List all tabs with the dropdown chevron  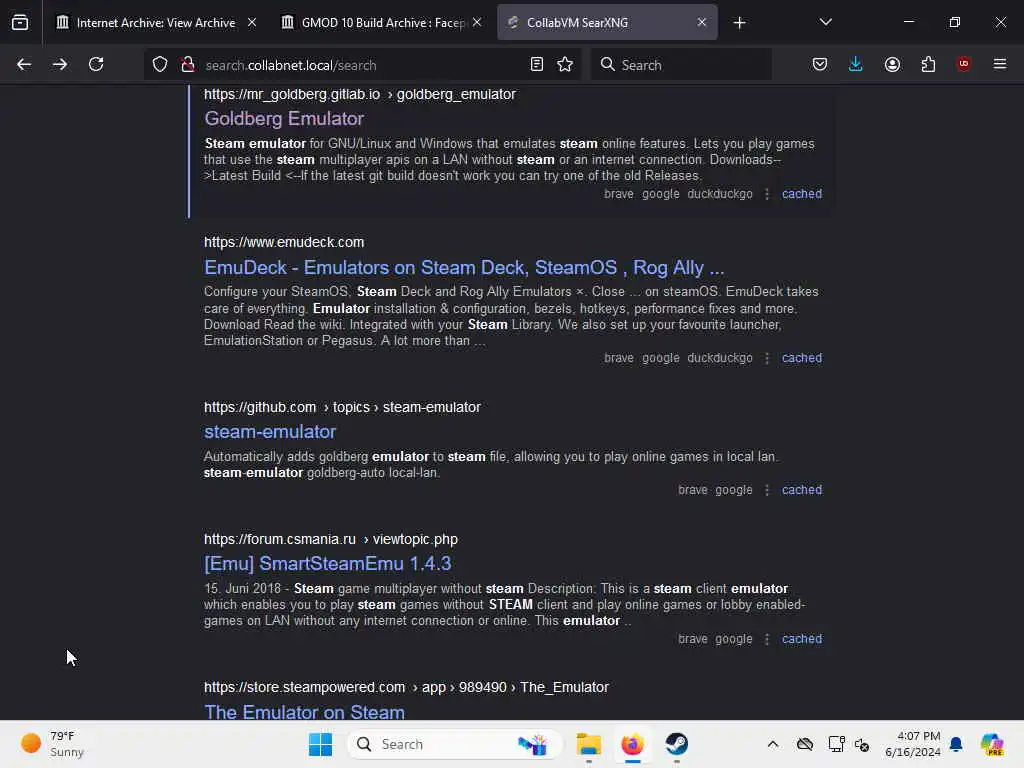(x=825, y=22)
